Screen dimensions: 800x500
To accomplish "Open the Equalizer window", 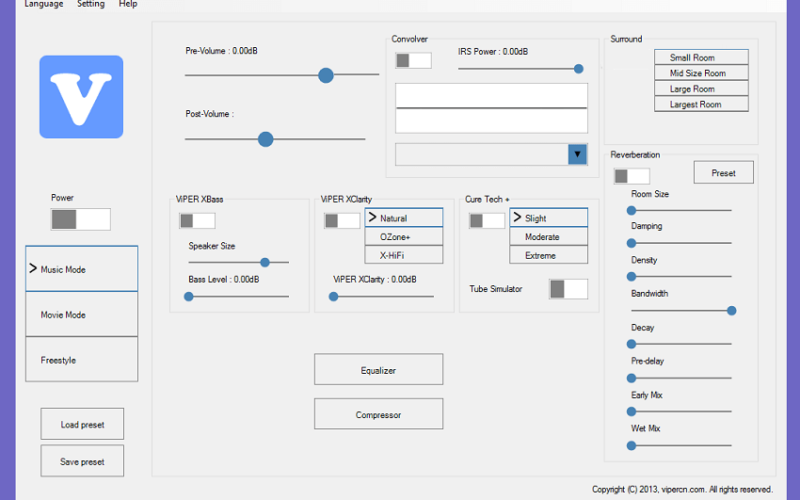I will coord(379,369).
